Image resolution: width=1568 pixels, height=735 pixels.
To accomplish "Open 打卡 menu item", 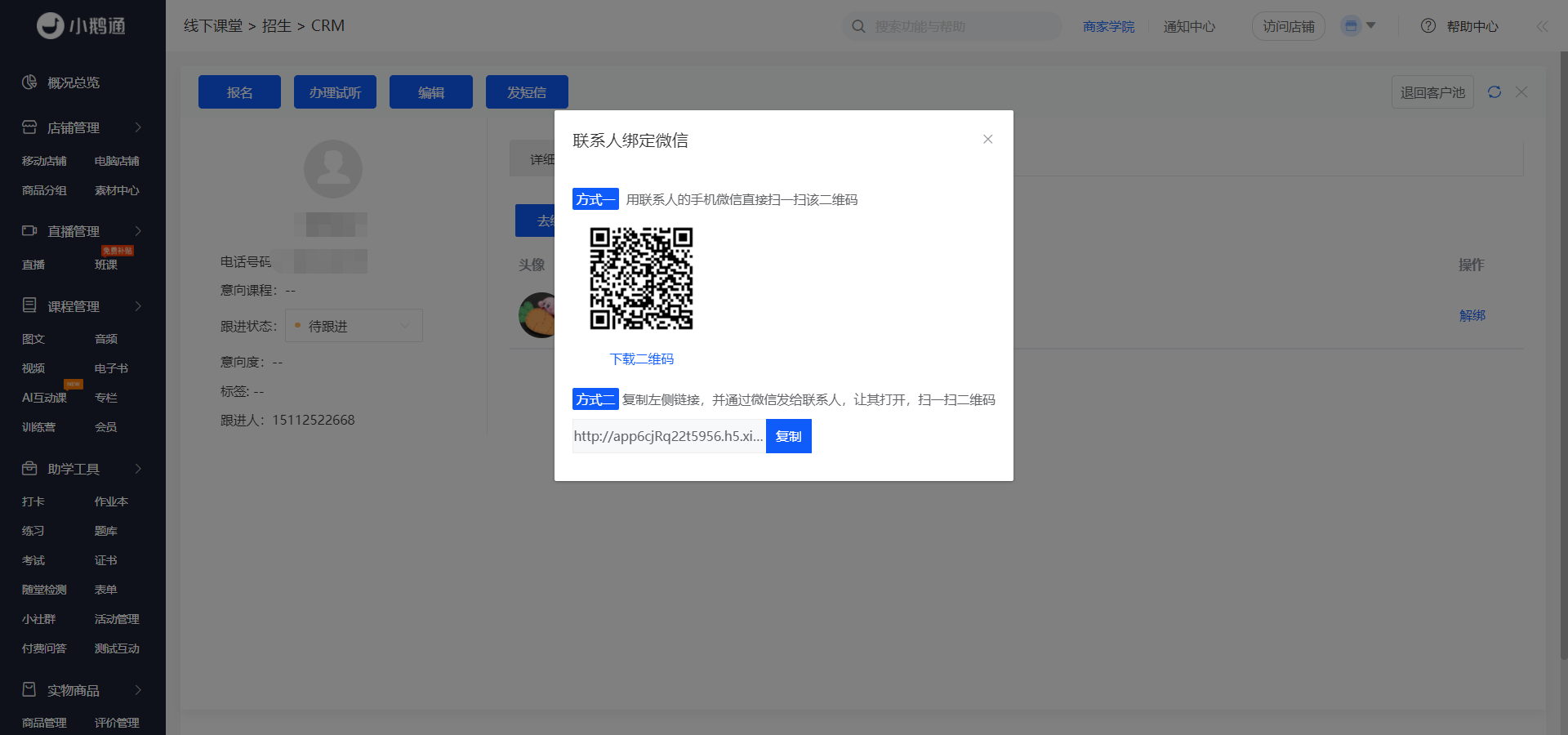I will point(33,501).
